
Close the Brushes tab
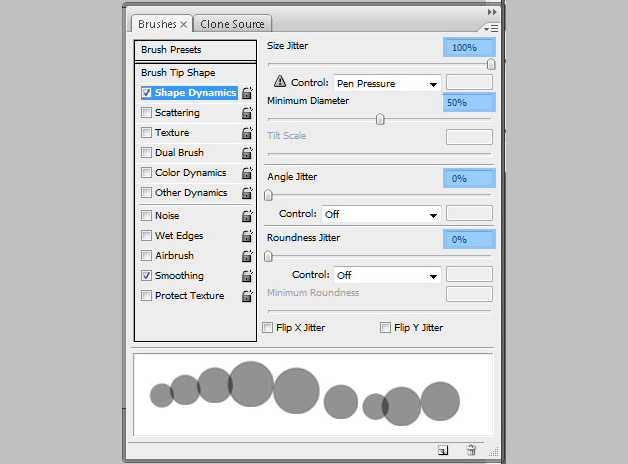pyautogui.click(x=183, y=24)
